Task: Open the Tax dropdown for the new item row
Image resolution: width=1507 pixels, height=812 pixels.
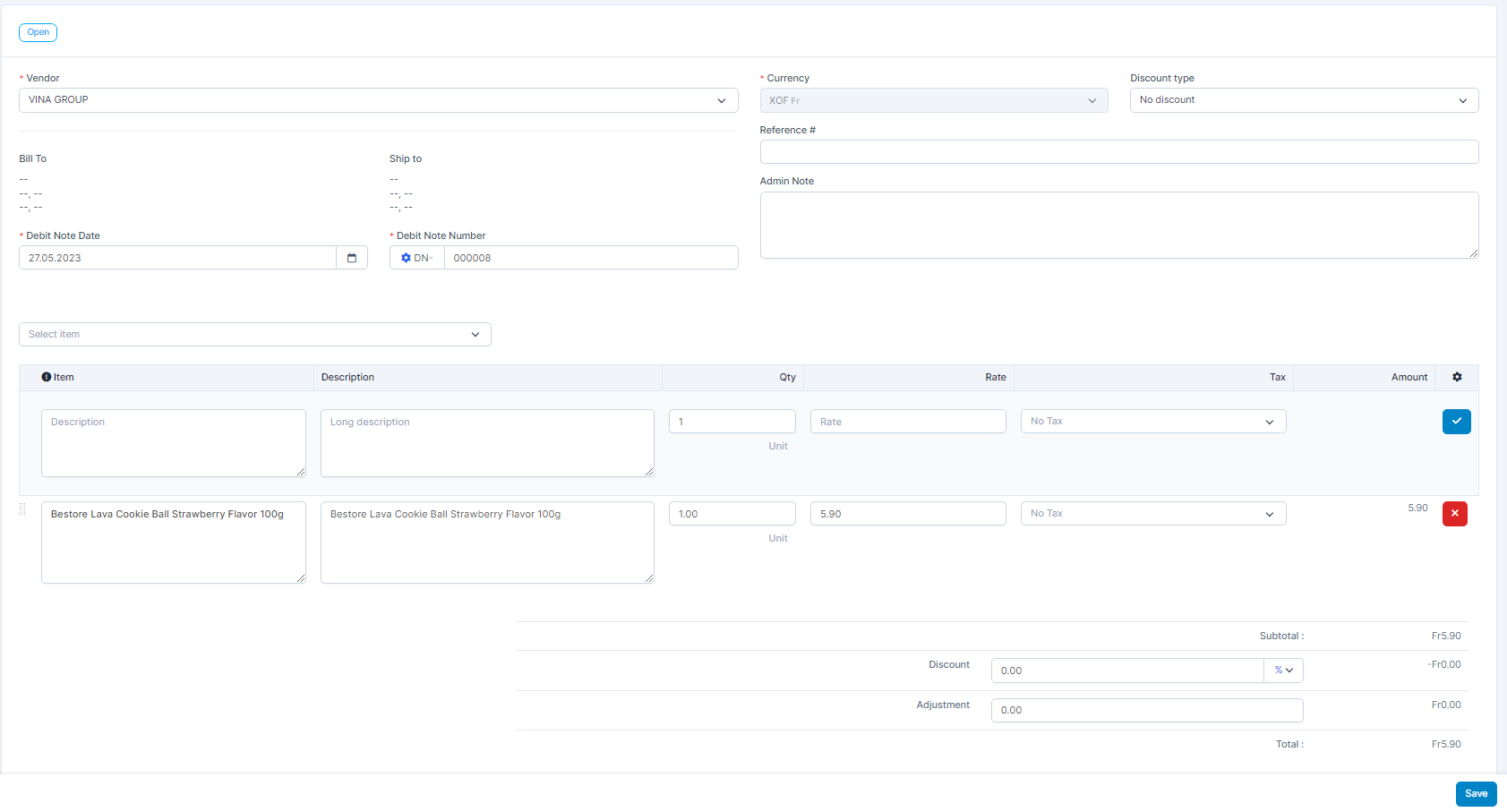Action: click(x=1152, y=422)
